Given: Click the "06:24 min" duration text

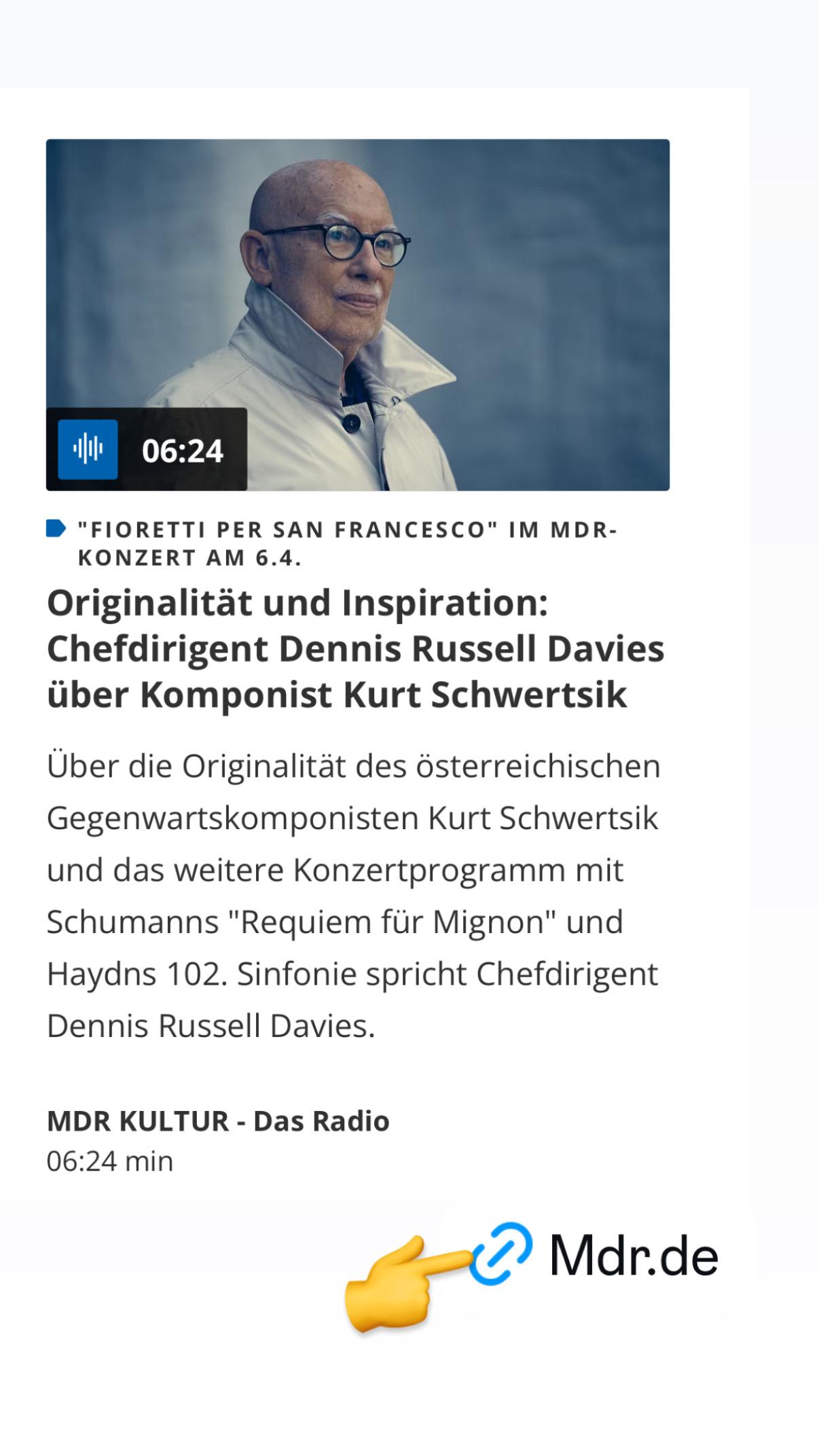Looking at the screenshot, I should pyautogui.click(x=110, y=1161).
